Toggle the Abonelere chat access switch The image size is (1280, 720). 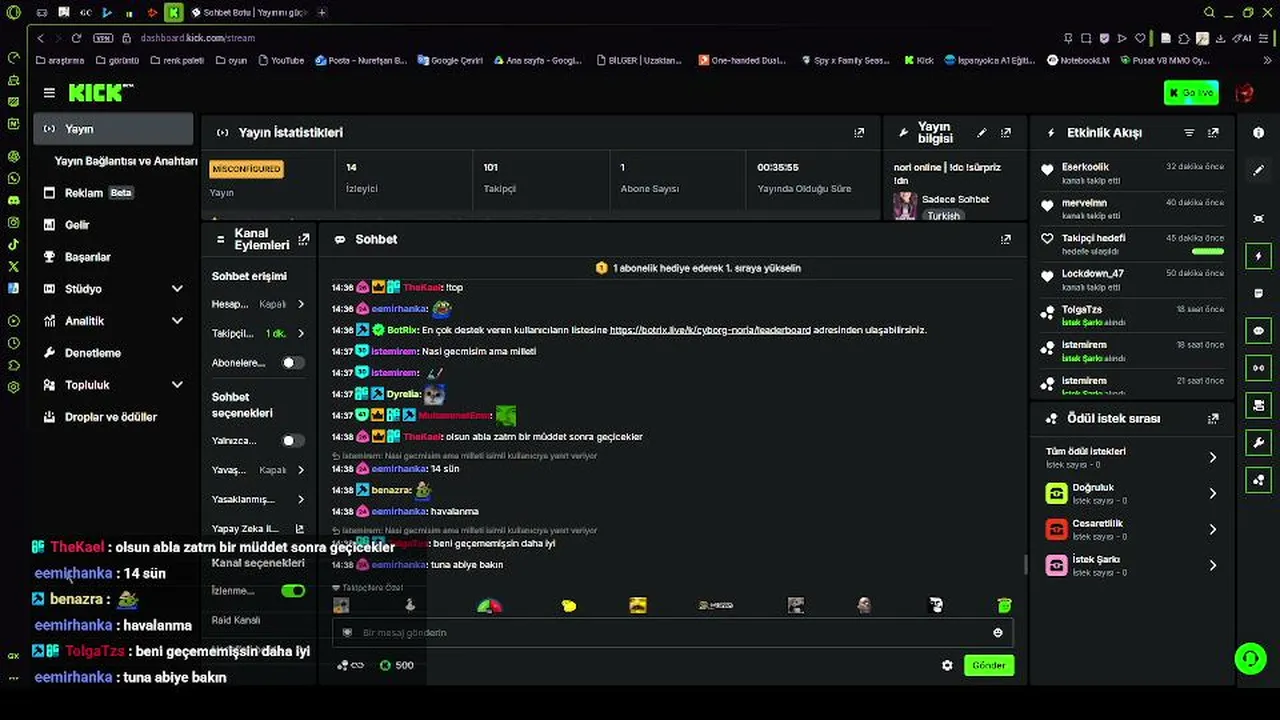pos(292,363)
